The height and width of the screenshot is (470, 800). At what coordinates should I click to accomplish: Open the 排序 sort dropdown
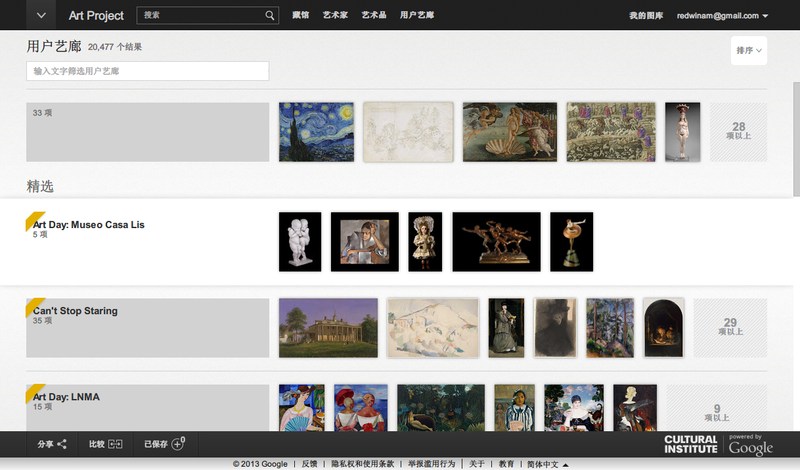[748, 51]
